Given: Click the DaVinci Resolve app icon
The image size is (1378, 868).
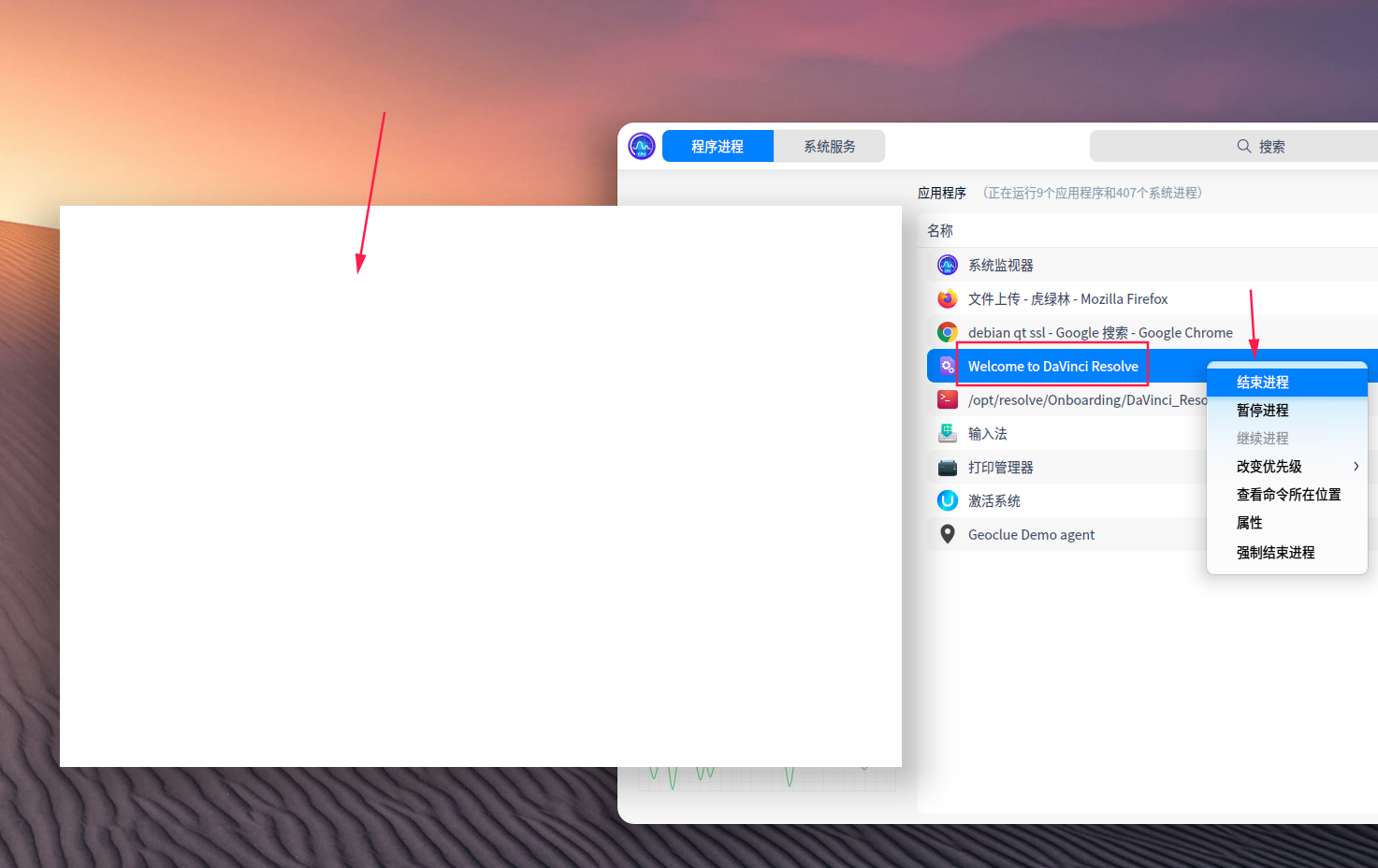Looking at the screenshot, I should 947,366.
